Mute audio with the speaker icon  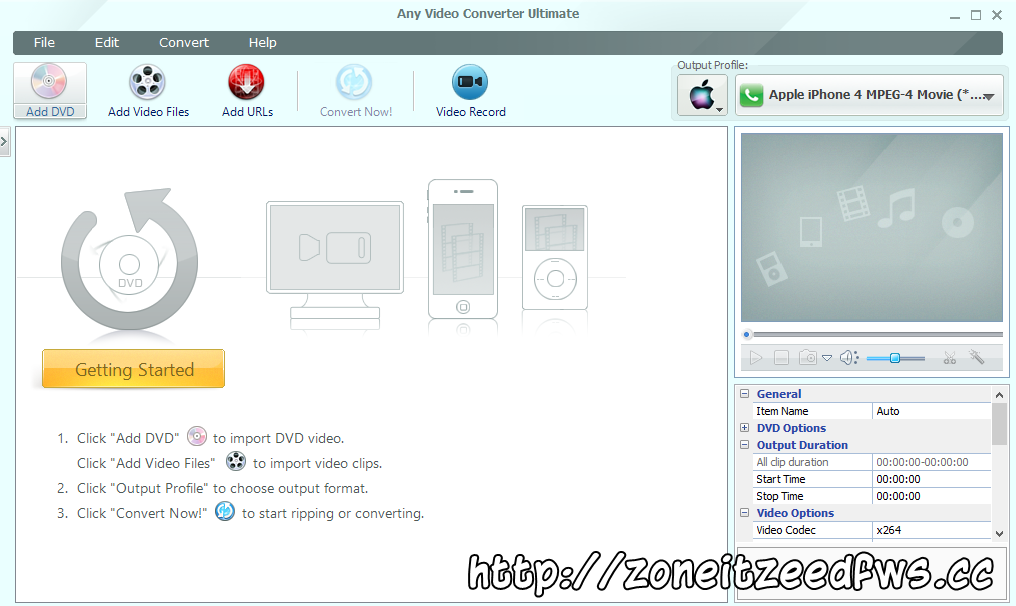pos(849,358)
